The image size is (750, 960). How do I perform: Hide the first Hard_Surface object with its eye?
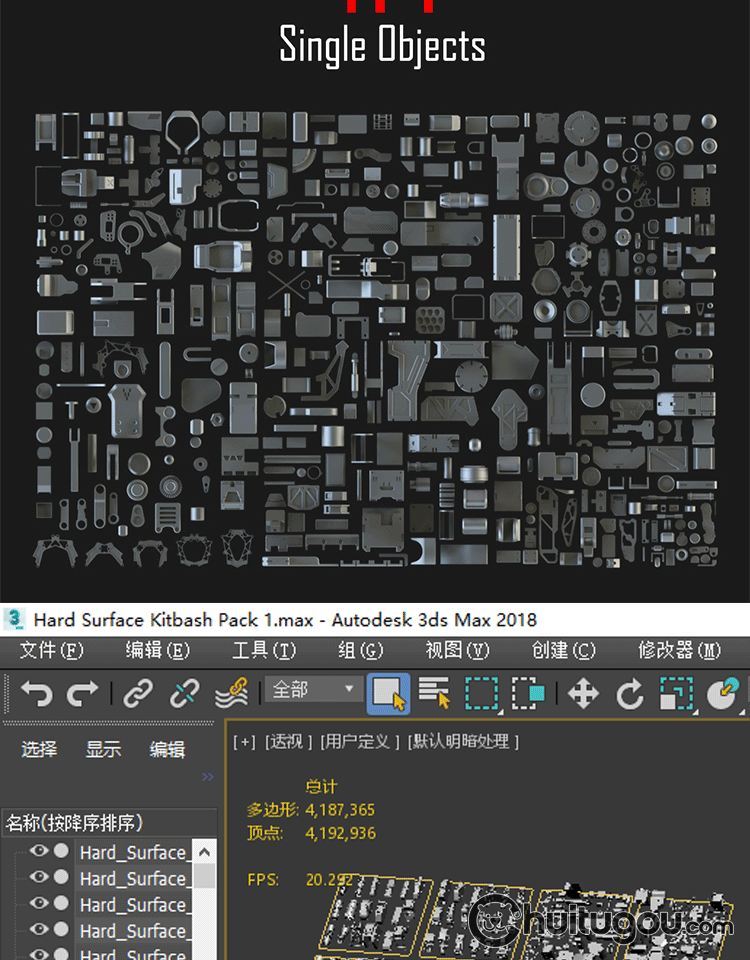(39, 851)
